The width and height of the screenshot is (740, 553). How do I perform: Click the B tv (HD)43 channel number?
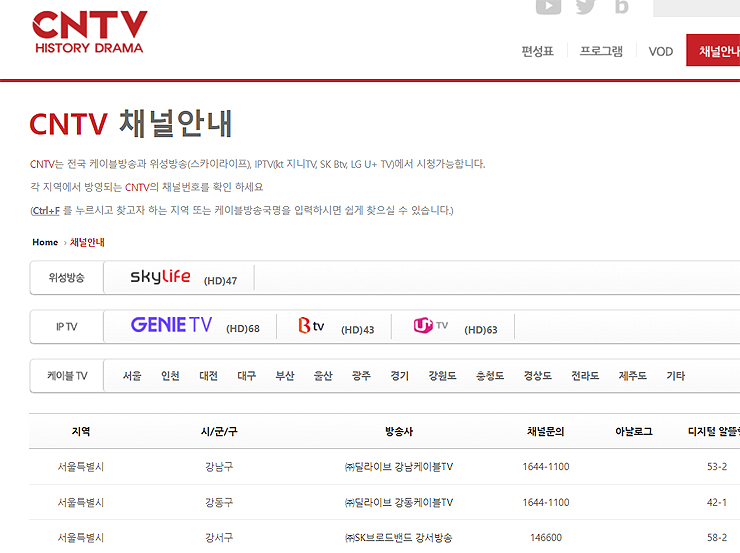coord(358,330)
